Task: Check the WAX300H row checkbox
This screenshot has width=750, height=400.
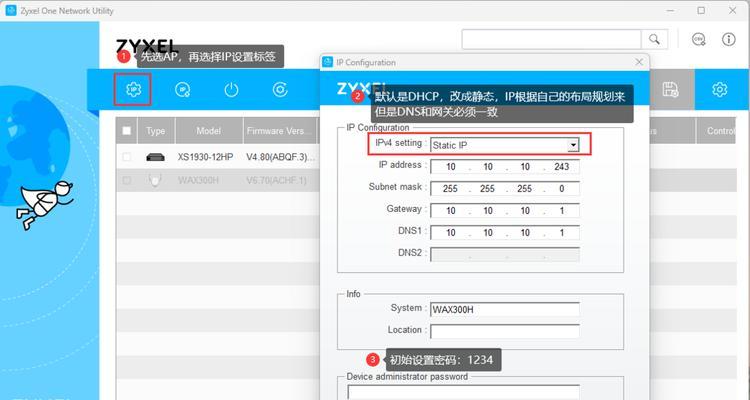Action: point(127,180)
